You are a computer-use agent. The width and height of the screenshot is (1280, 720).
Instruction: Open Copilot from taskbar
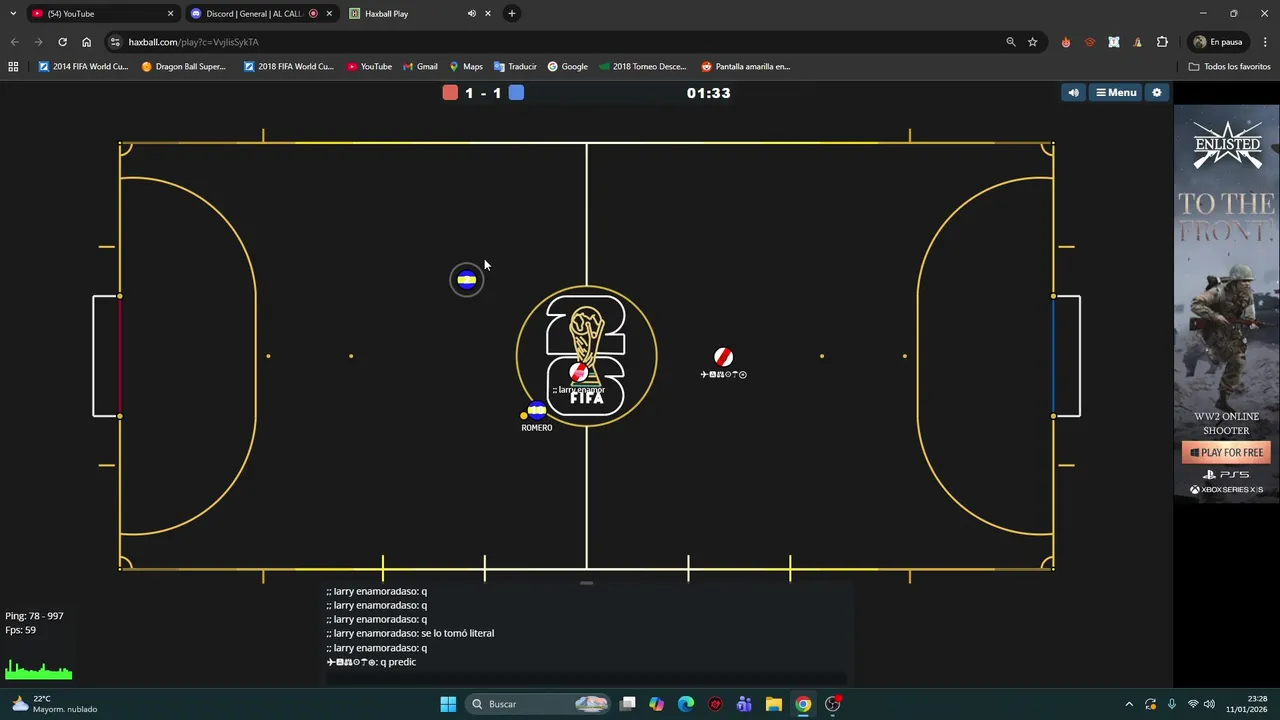656,704
